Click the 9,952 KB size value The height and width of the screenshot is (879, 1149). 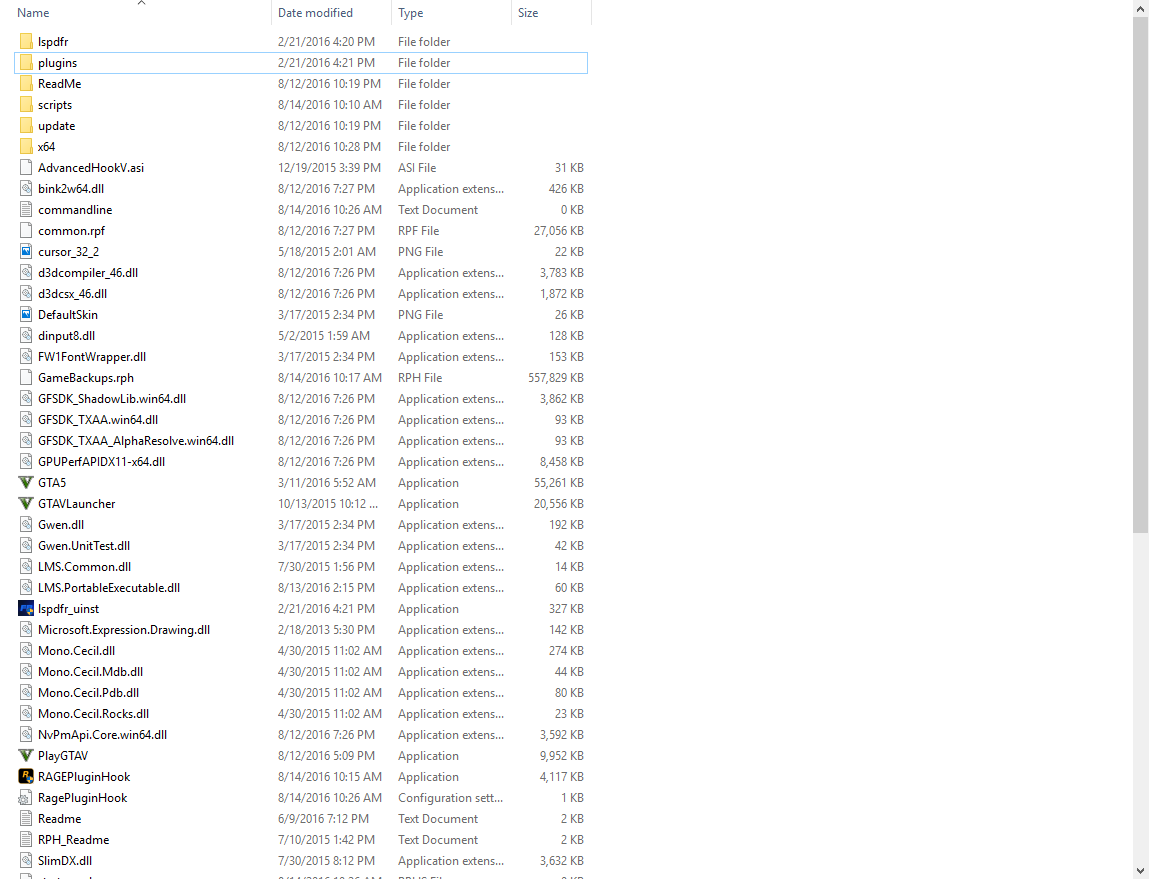tap(562, 756)
